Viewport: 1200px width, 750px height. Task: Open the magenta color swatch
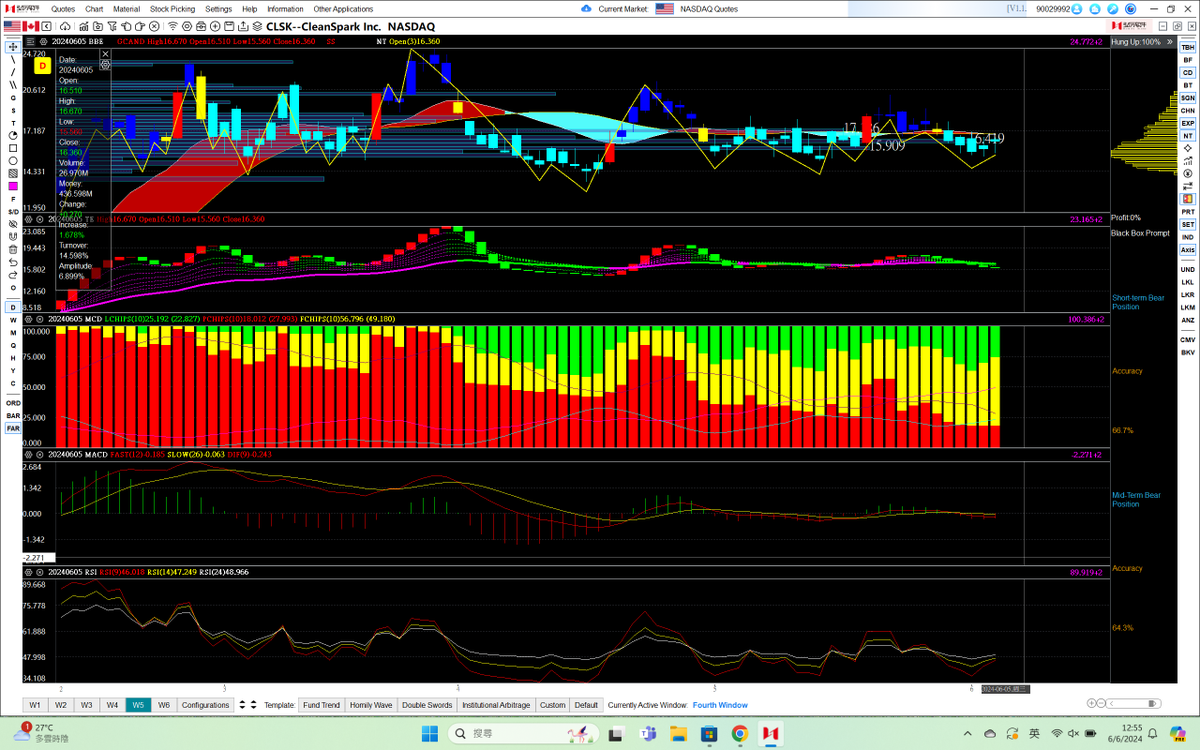pos(13,186)
